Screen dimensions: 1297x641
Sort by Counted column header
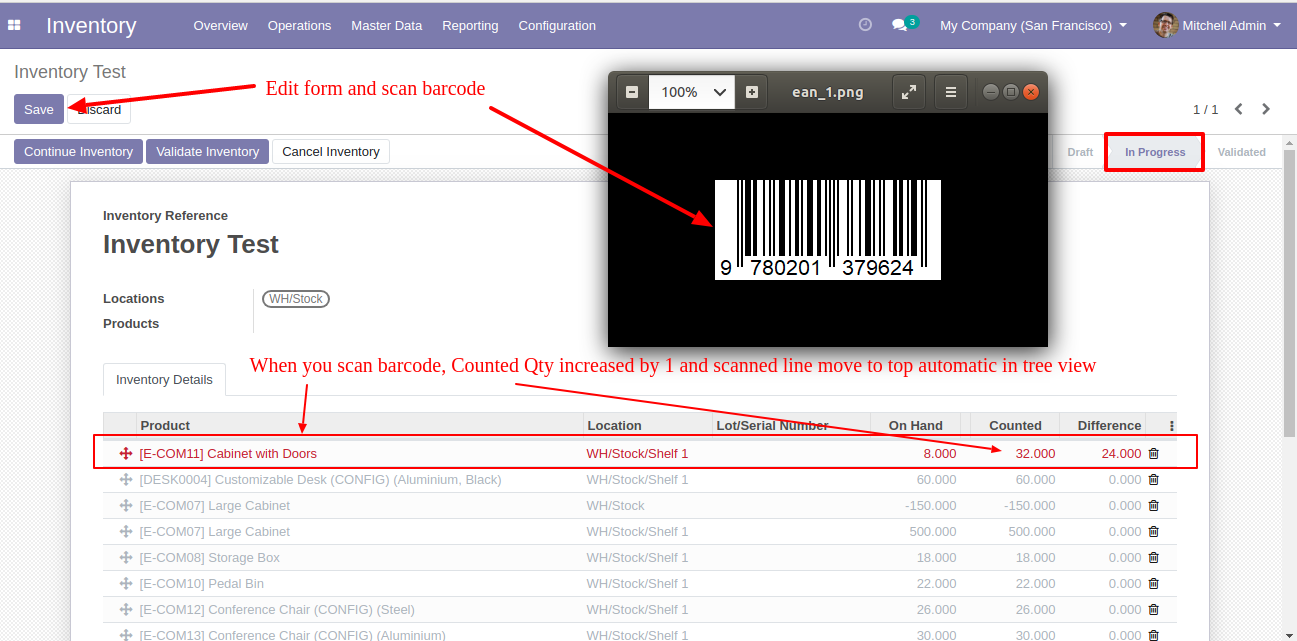pyautogui.click(x=1015, y=426)
